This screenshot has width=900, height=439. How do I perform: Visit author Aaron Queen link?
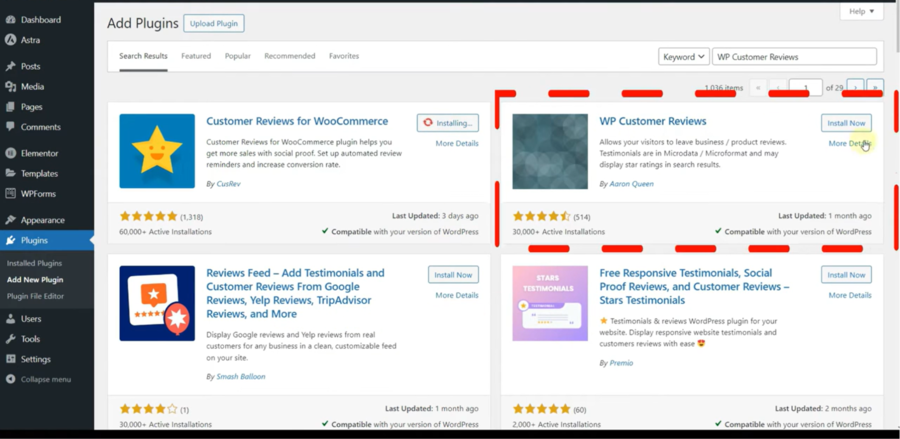[631, 184]
